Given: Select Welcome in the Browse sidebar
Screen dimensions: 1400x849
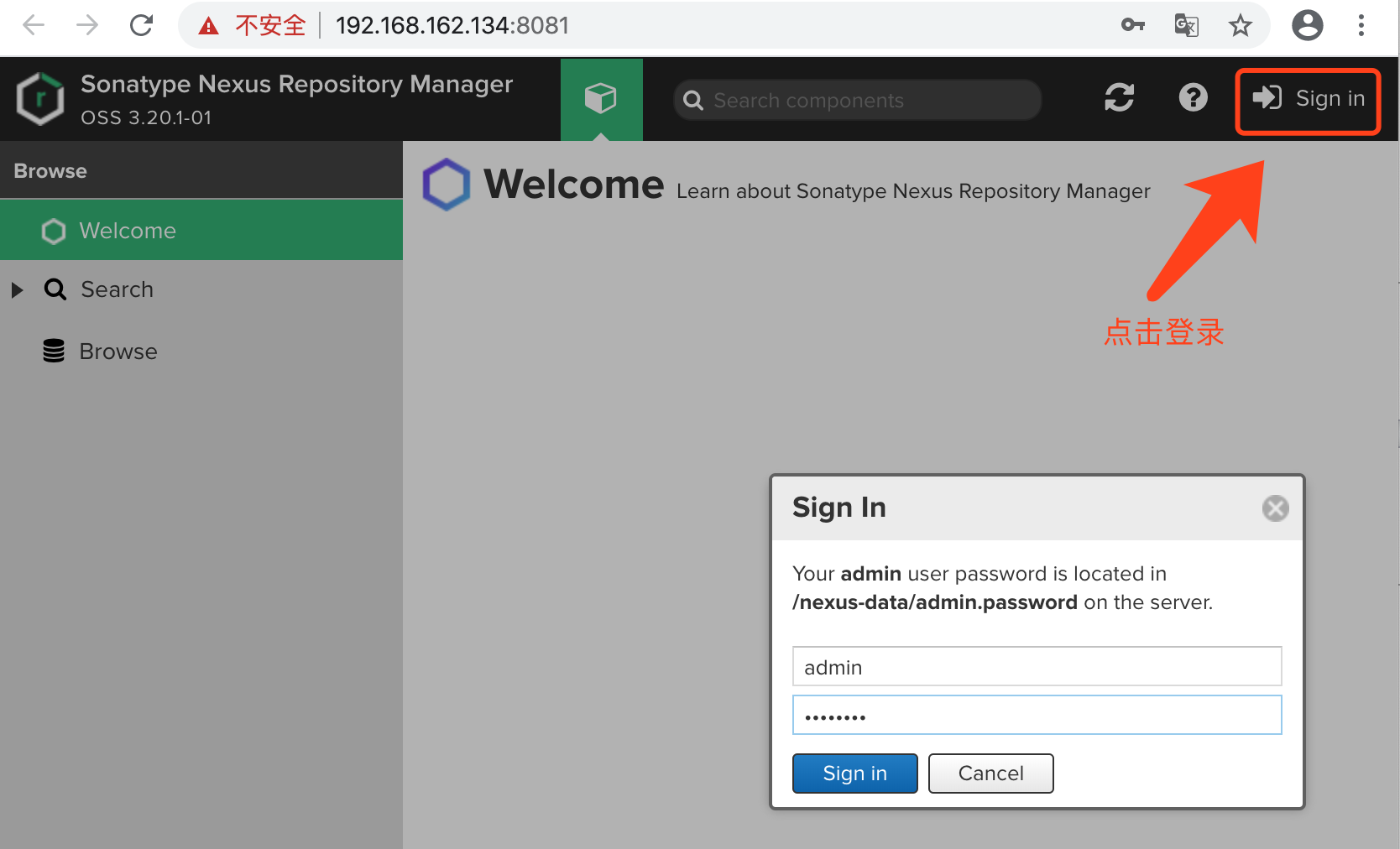Looking at the screenshot, I should click(x=201, y=230).
